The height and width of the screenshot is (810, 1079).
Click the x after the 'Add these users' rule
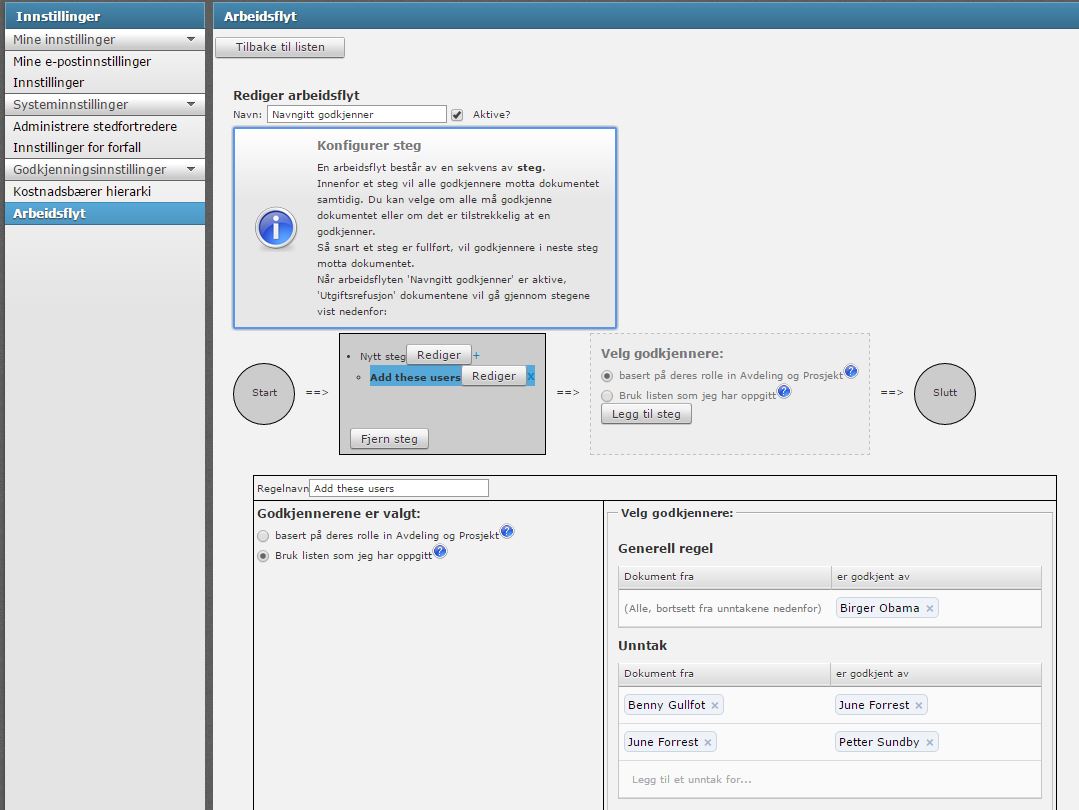[531, 377]
